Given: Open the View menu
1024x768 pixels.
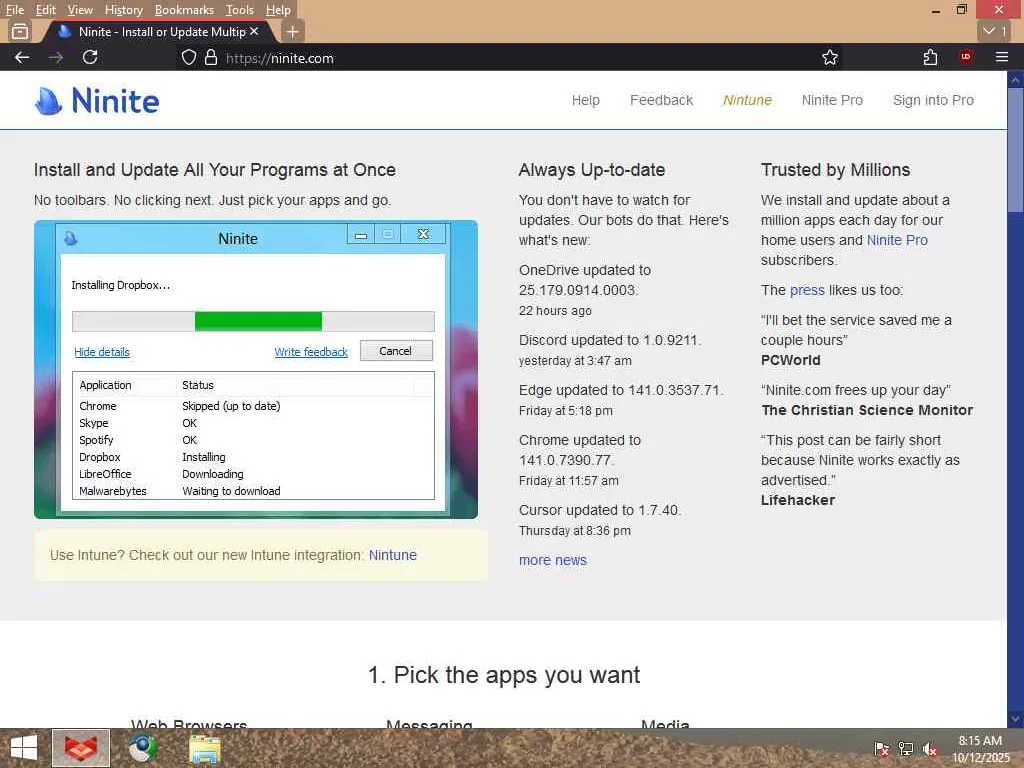Looking at the screenshot, I should tap(80, 10).
